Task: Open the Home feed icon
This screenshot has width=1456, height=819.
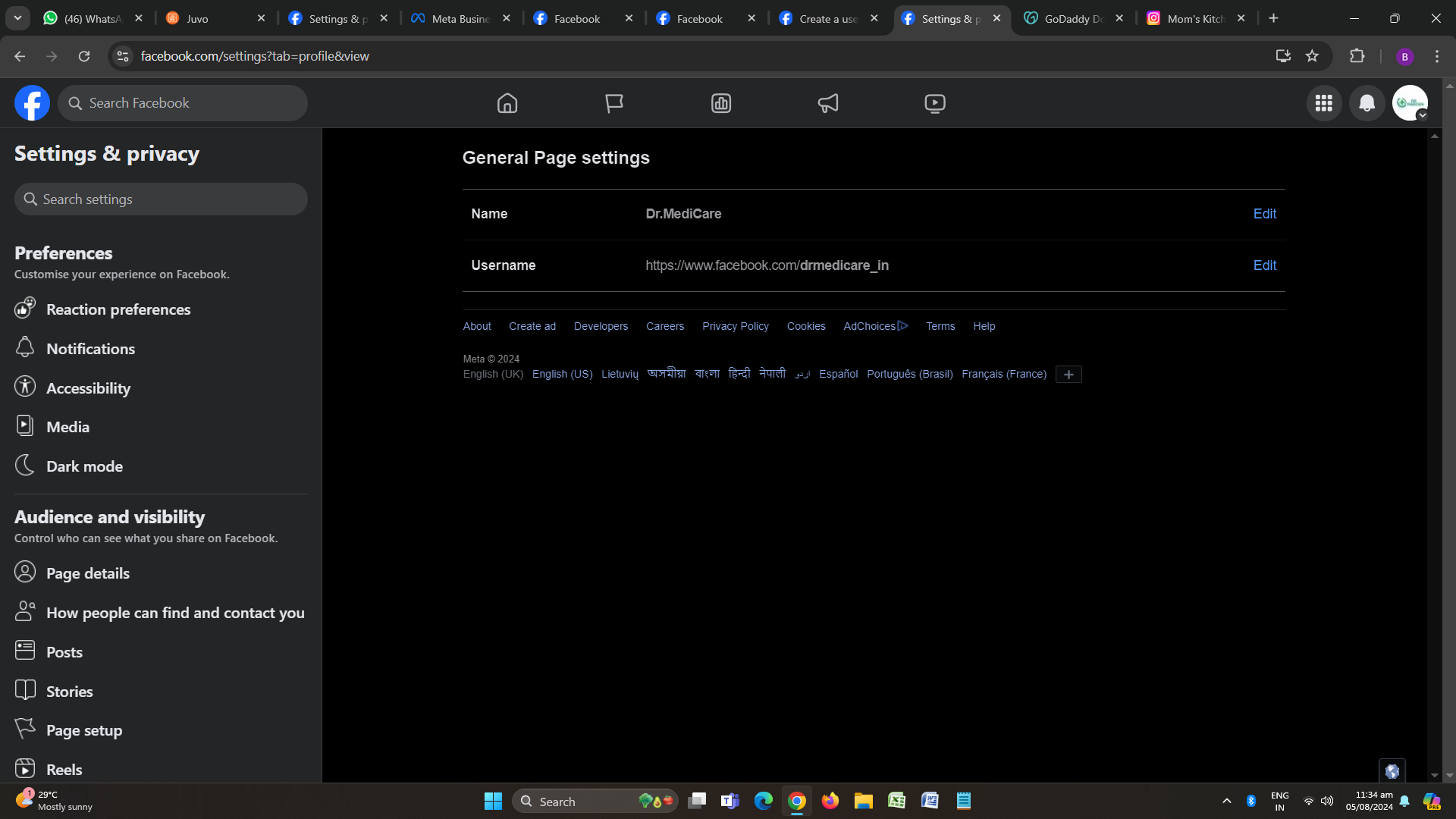Action: click(507, 103)
